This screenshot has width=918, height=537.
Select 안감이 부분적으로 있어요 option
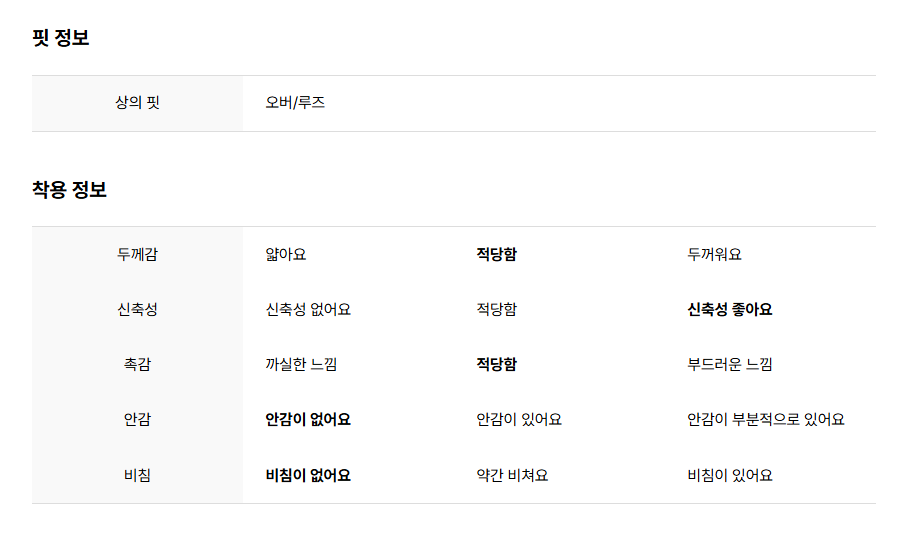pyautogui.click(x=766, y=419)
